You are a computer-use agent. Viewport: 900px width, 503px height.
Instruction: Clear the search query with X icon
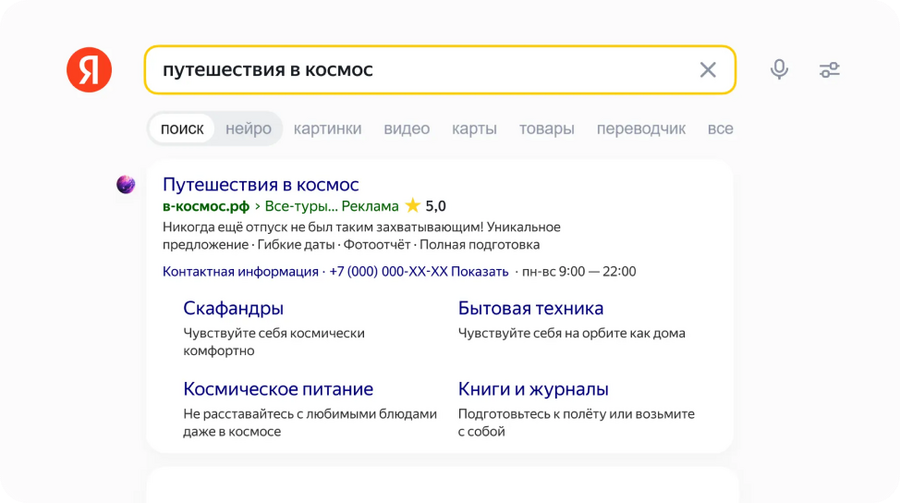click(x=708, y=70)
